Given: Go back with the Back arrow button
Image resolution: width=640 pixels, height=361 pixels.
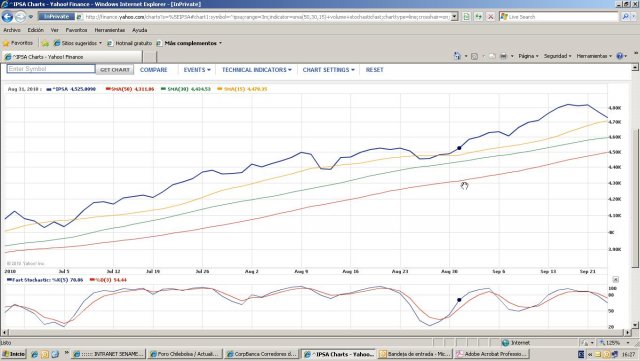Looking at the screenshot, I should (x=8, y=17).
